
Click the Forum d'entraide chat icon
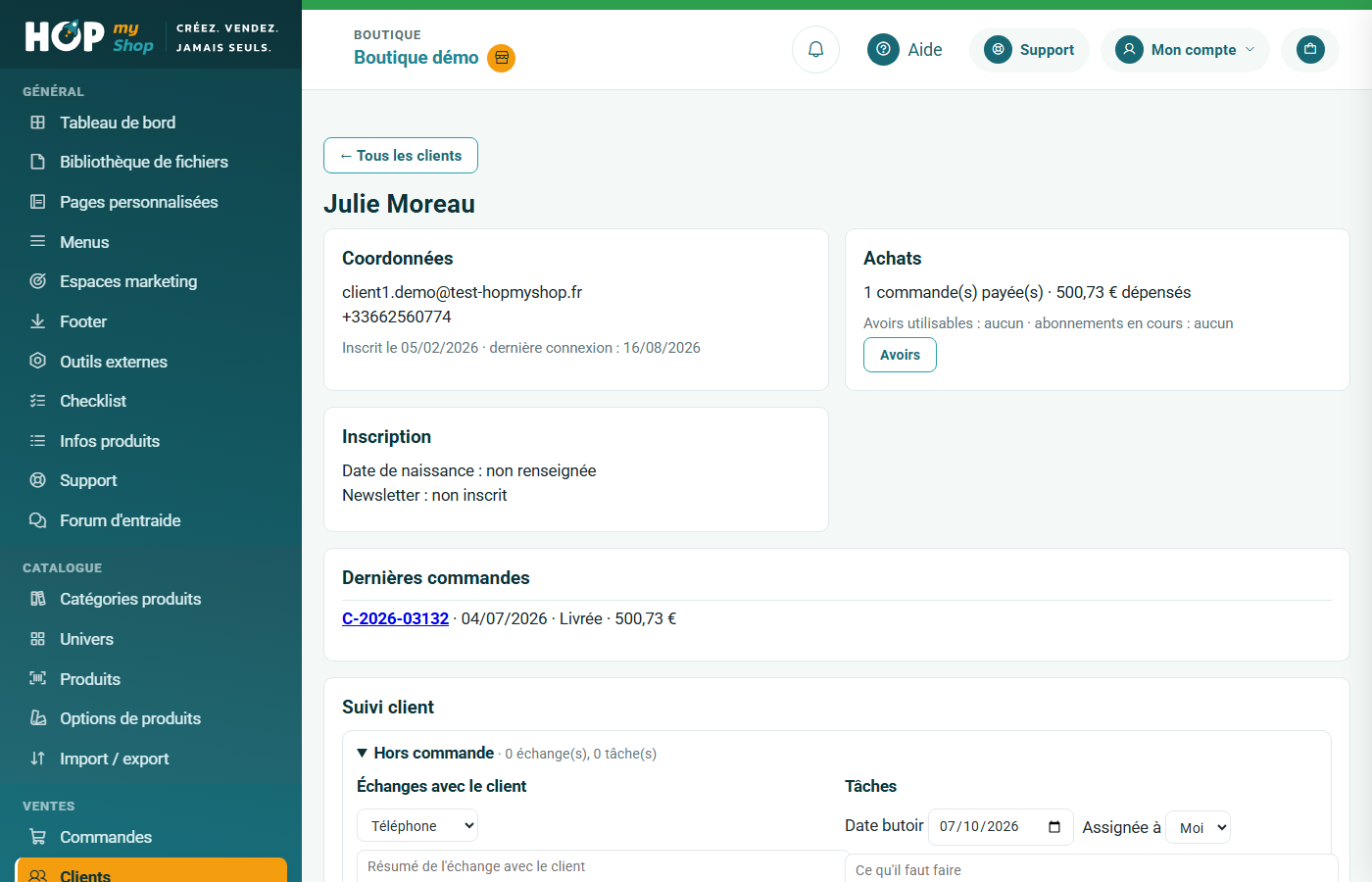(38, 520)
